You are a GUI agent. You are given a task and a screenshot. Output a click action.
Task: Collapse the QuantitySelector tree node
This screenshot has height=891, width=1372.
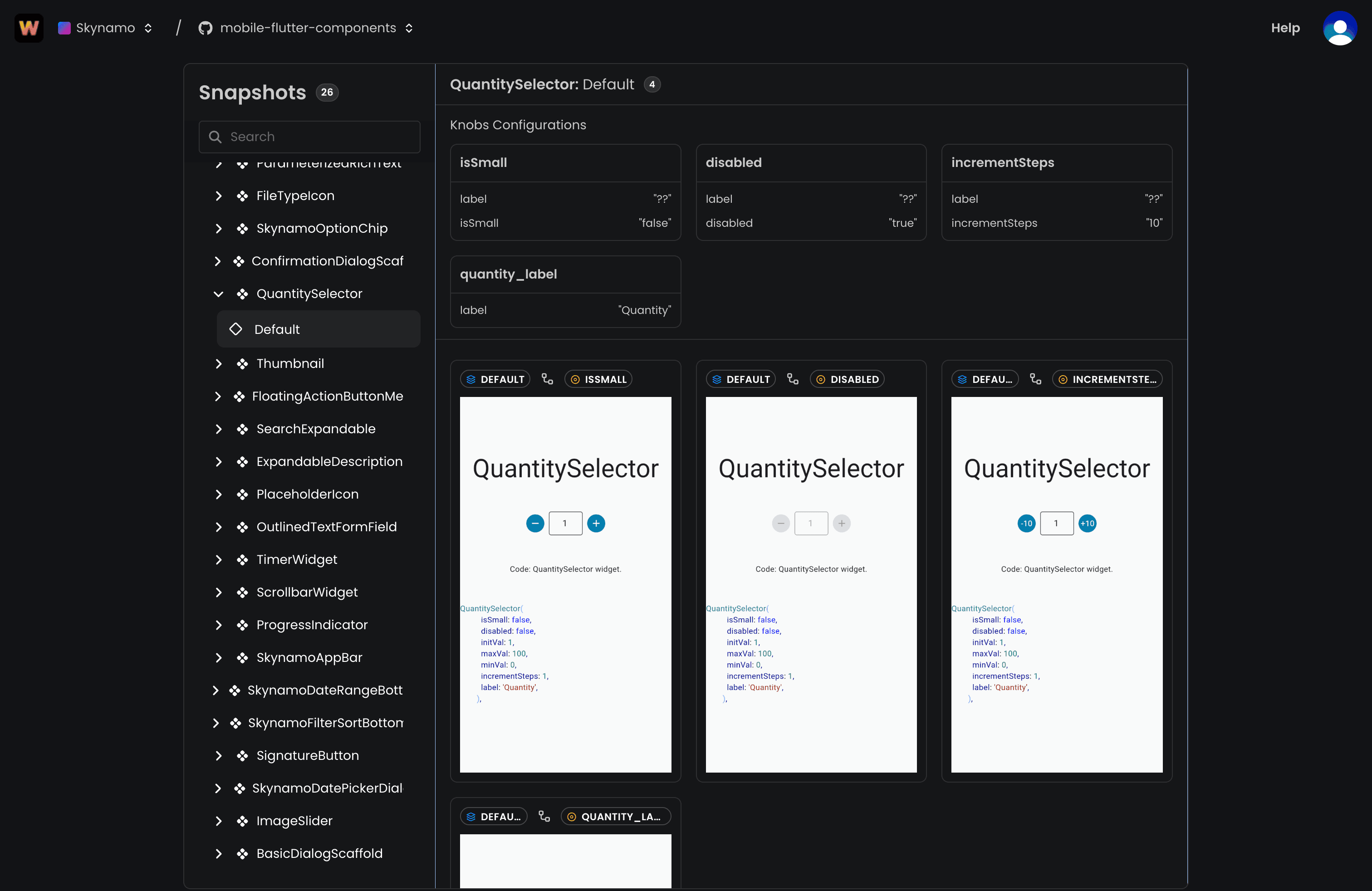(x=218, y=294)
